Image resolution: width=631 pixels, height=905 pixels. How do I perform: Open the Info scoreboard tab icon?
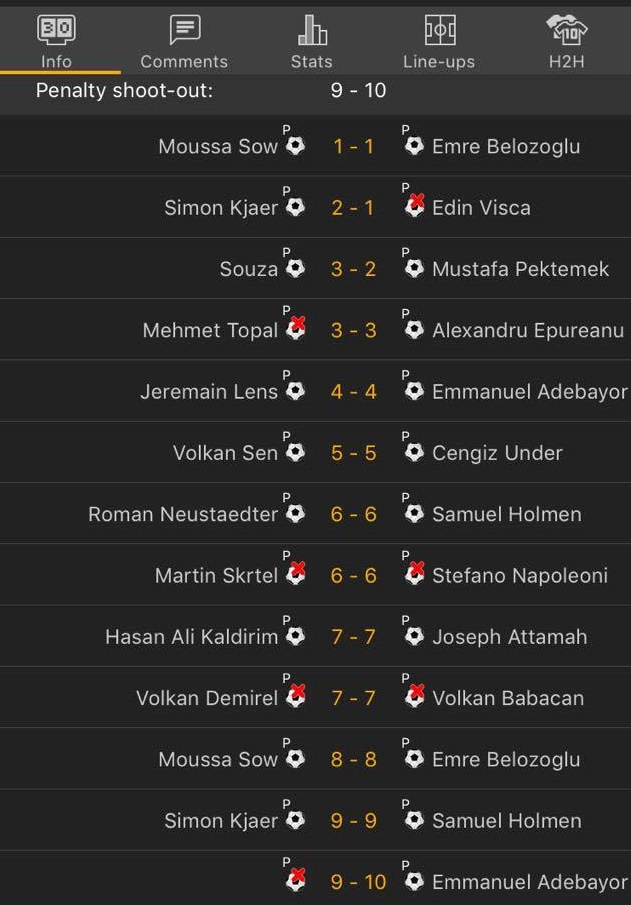tap(56, 29)
